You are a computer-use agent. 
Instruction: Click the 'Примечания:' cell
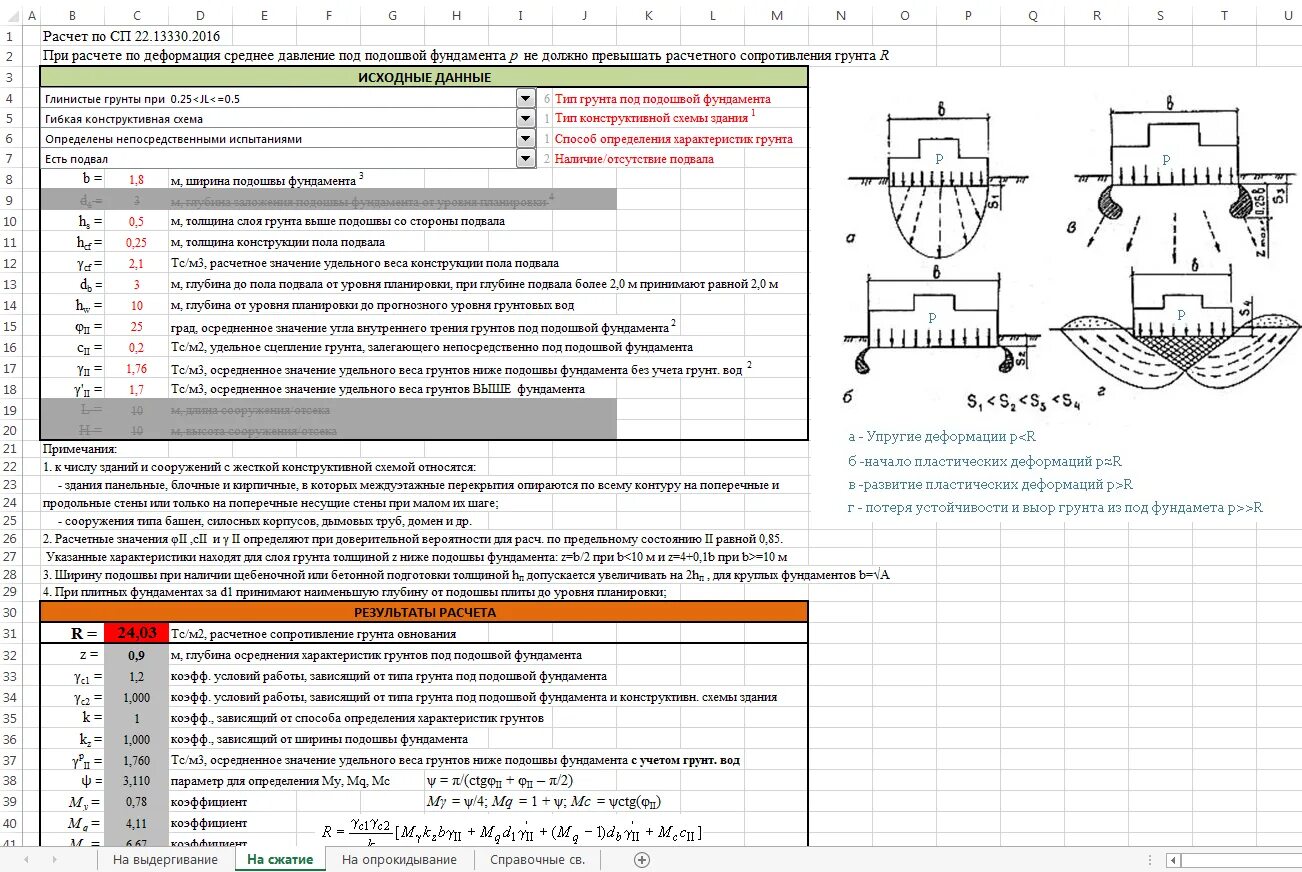point(79,450)
